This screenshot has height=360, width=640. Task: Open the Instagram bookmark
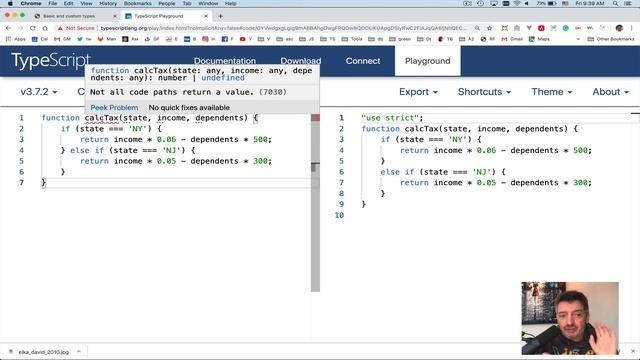click(209, 39)
